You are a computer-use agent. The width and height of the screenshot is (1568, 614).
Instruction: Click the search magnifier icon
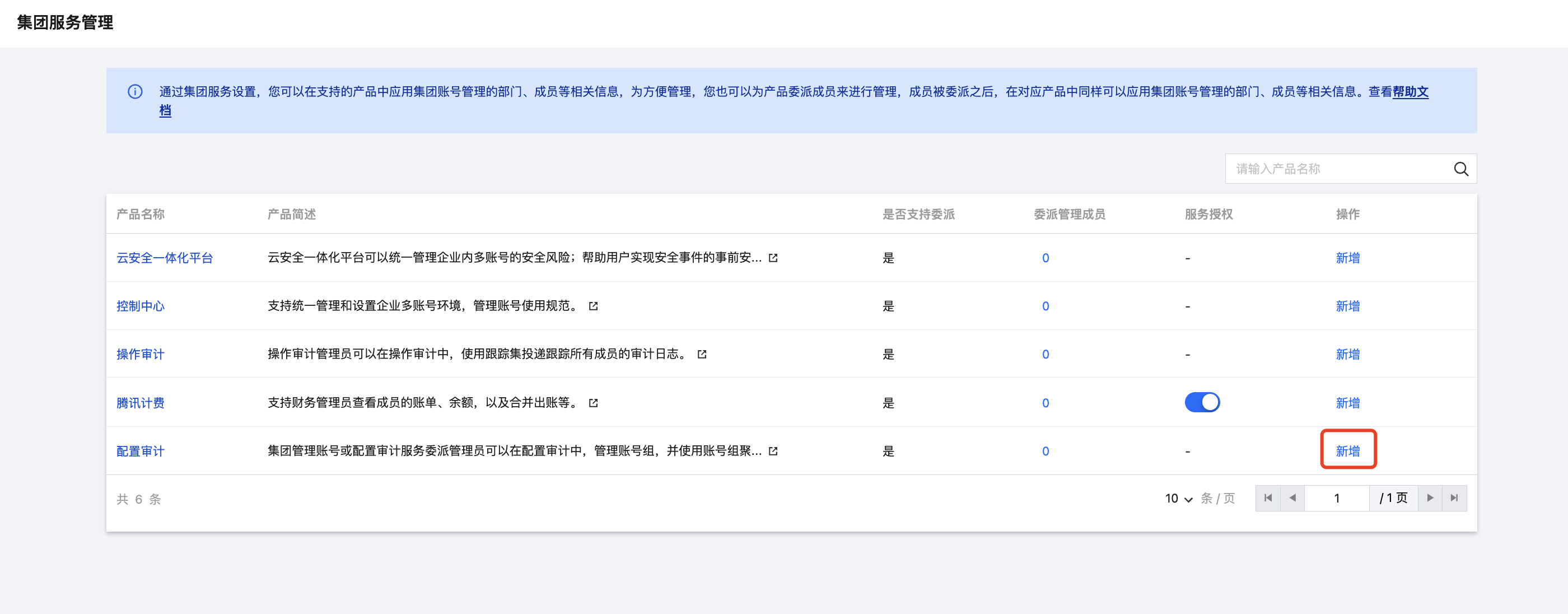tap(1461, 169)
